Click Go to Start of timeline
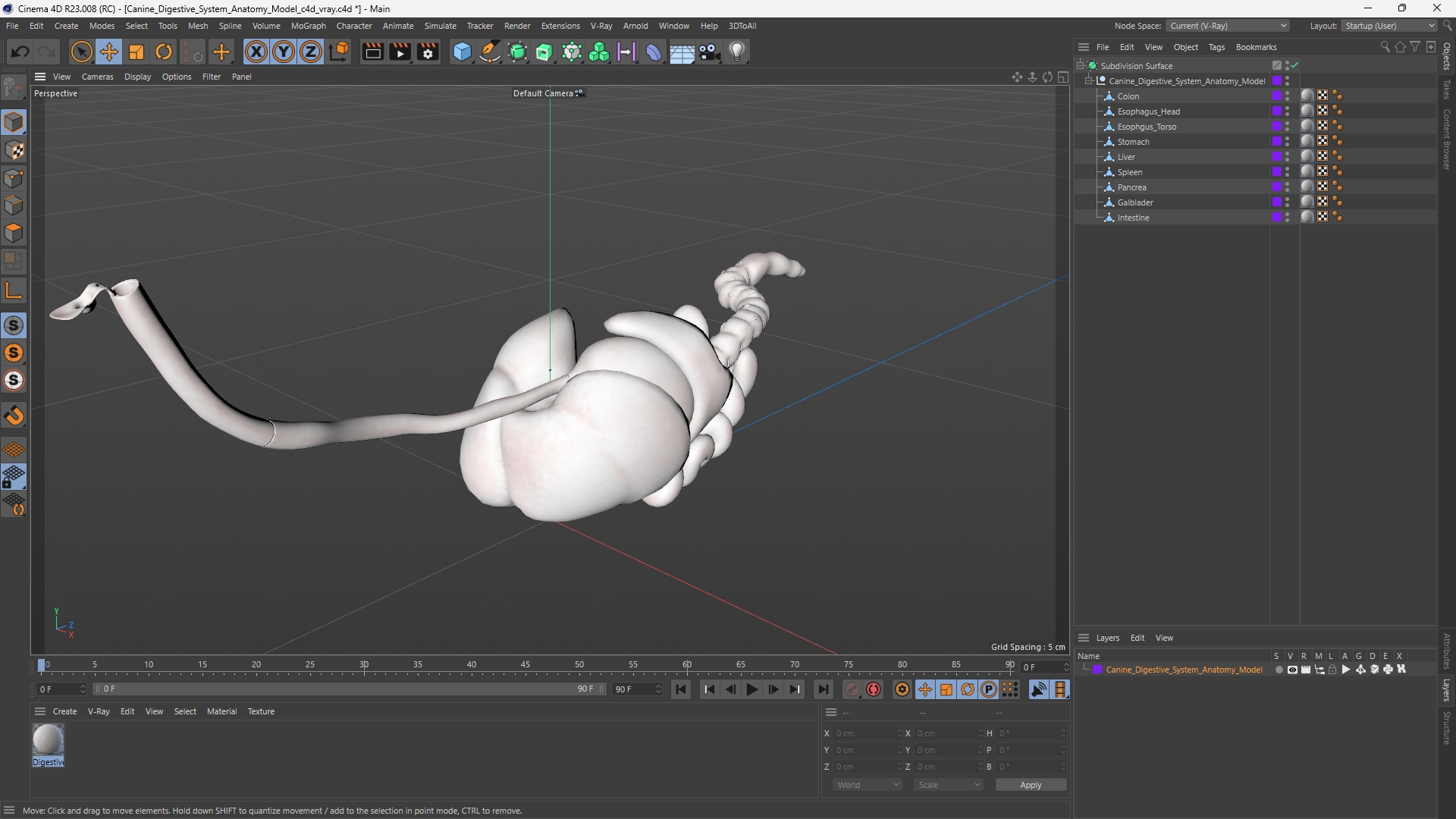The width and height of the screenshot is (1456, 819). tap(681, 689)
